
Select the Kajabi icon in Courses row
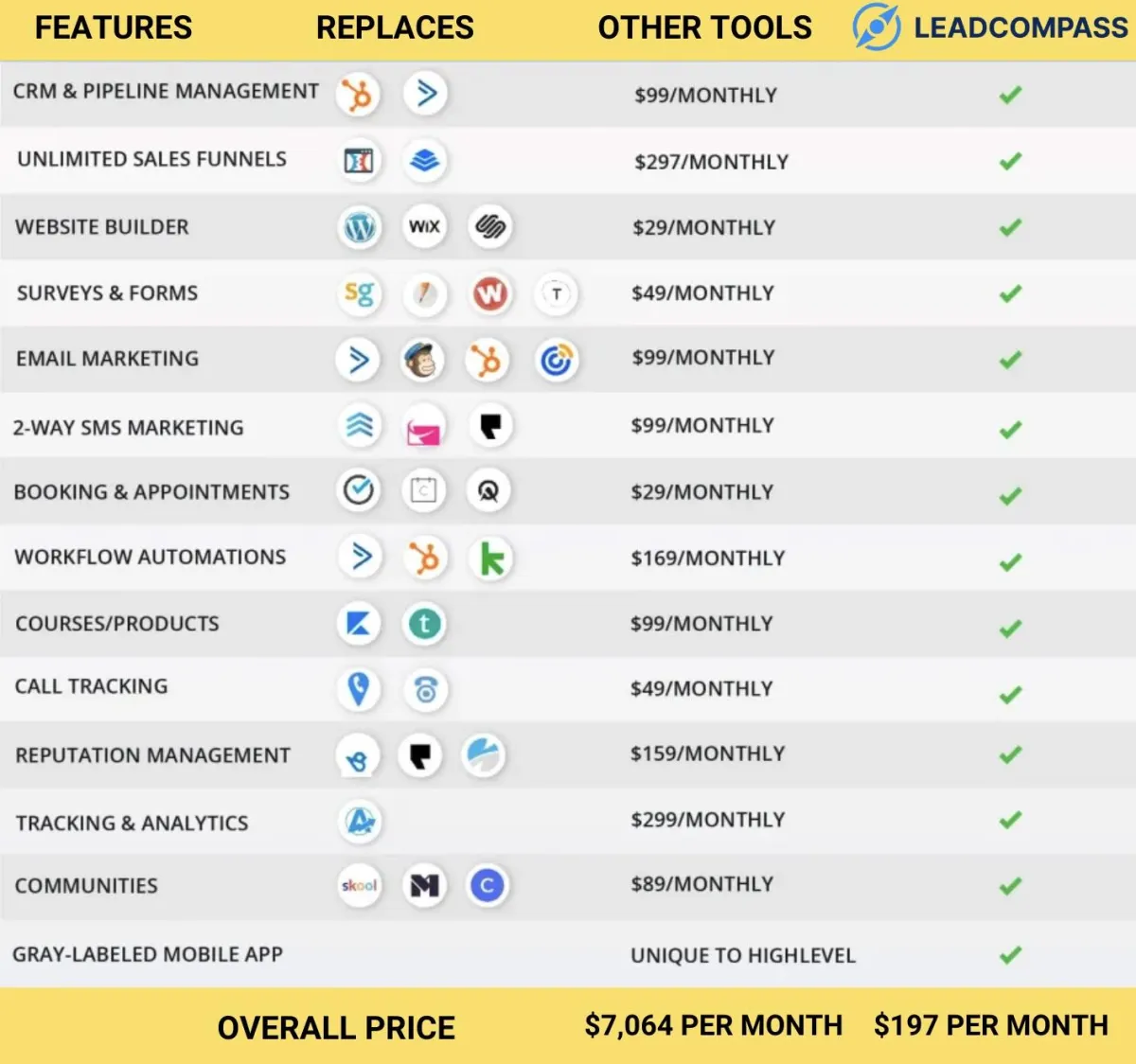tap(359, 624)
